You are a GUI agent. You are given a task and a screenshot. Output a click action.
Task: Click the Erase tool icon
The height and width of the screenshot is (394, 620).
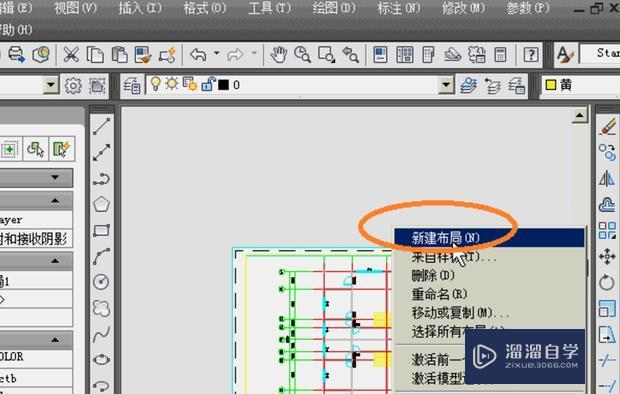point(607,127)
